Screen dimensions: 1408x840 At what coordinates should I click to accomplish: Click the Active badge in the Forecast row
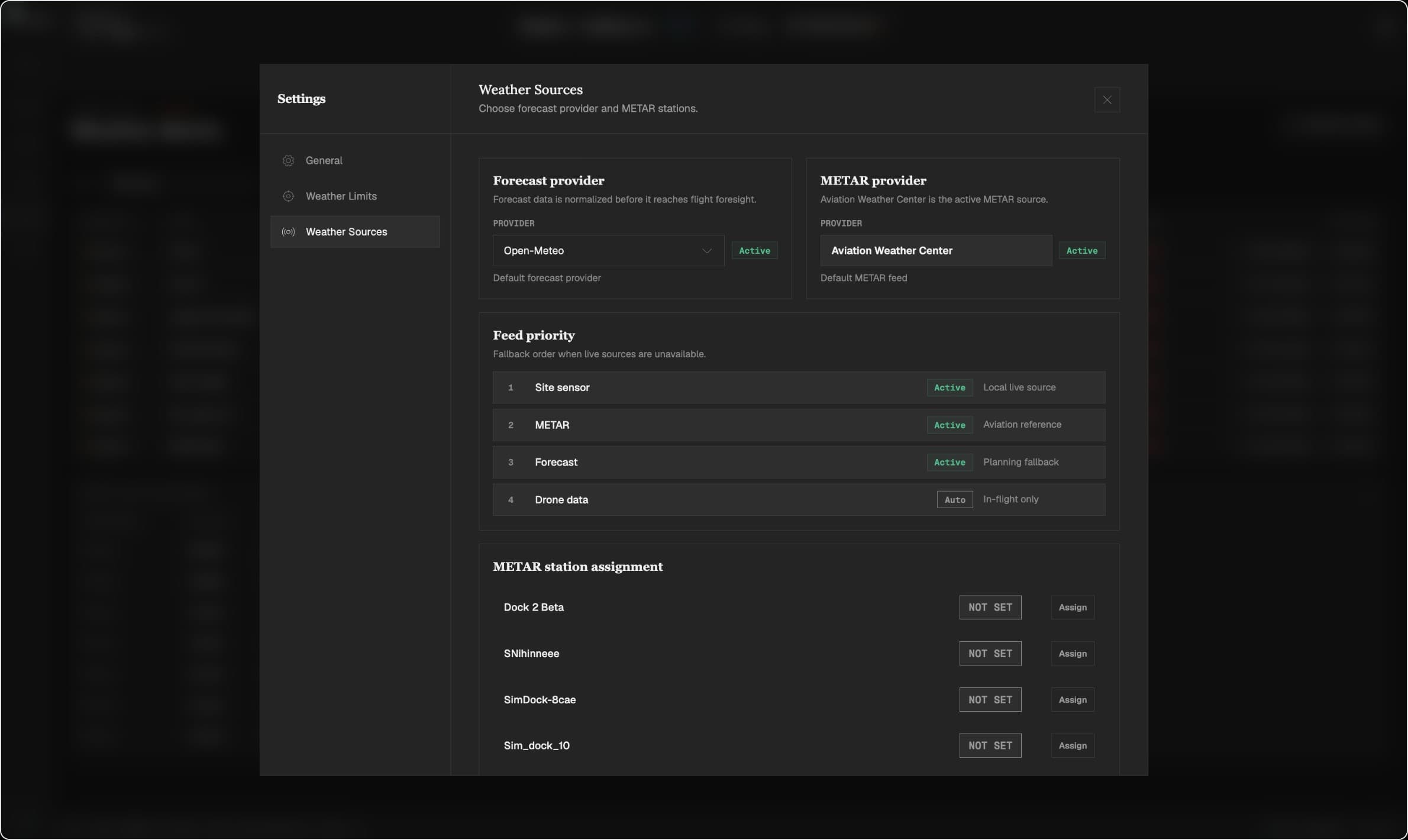coord(950,462)
